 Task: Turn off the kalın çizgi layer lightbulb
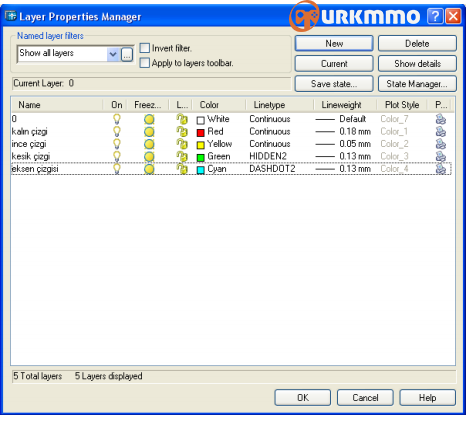(117, 132)
